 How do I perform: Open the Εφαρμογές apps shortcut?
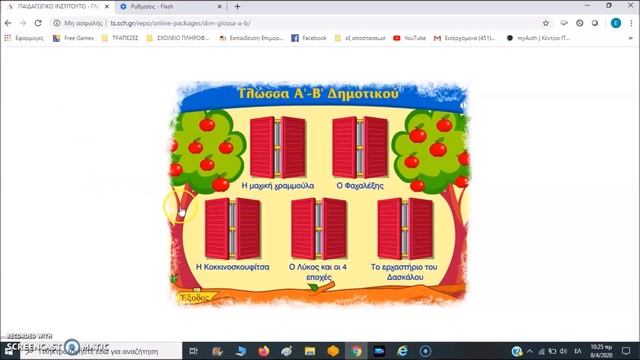[x=24, y=38]
